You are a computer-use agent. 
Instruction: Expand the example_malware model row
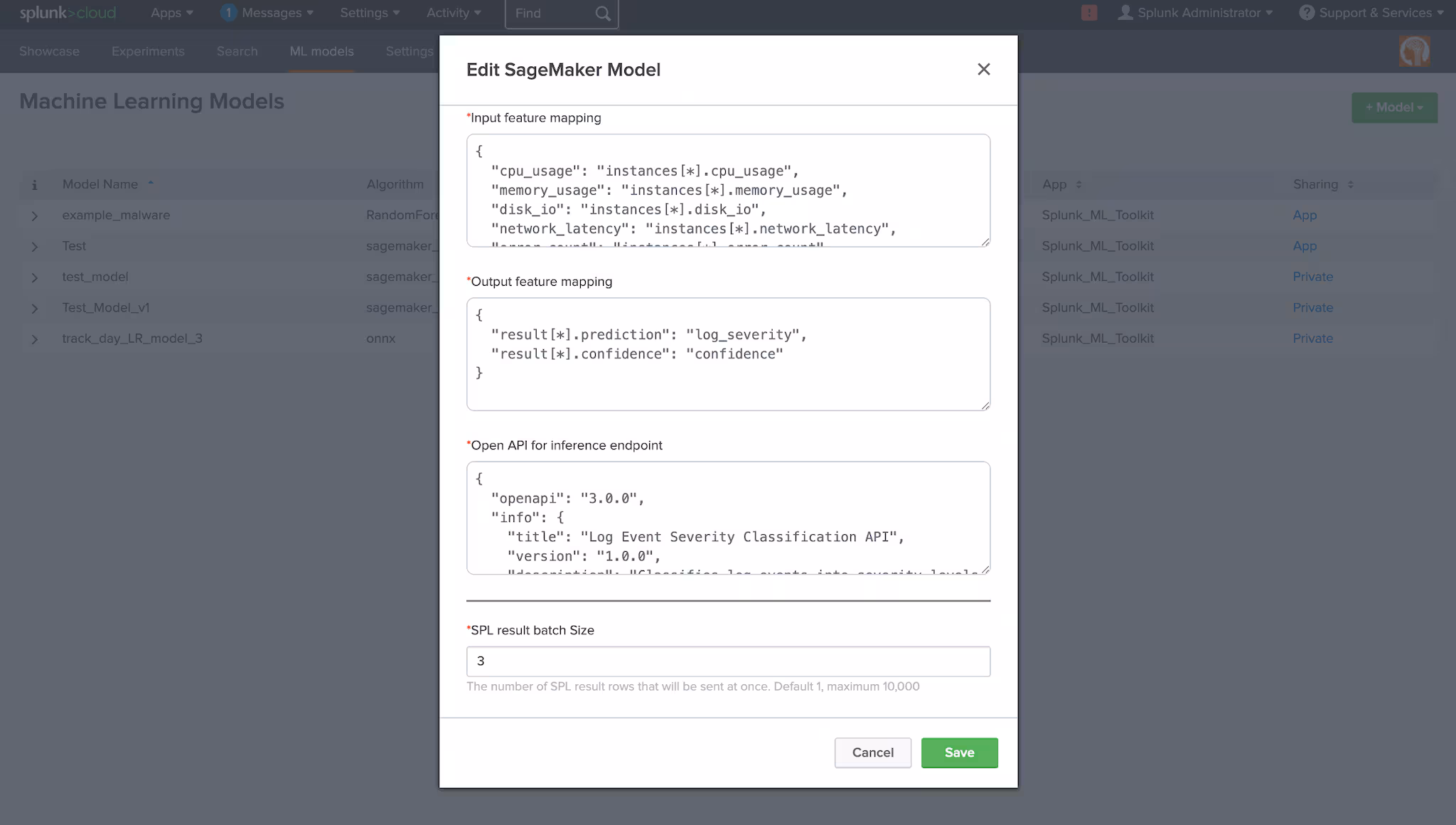pyautogui.click(x=34, y=215)
